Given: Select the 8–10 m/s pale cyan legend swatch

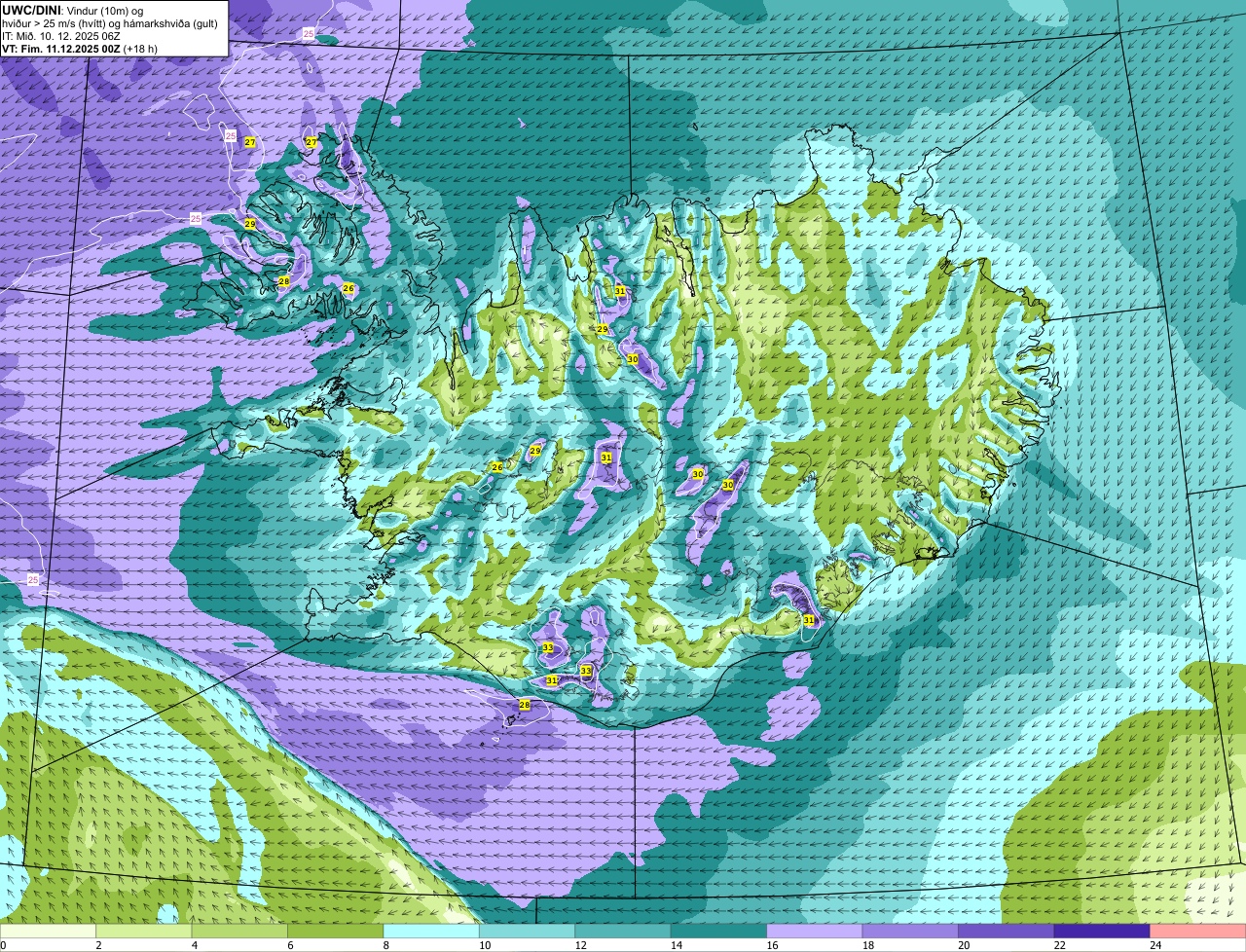Looking at the screenshot, I should [432, 932].
